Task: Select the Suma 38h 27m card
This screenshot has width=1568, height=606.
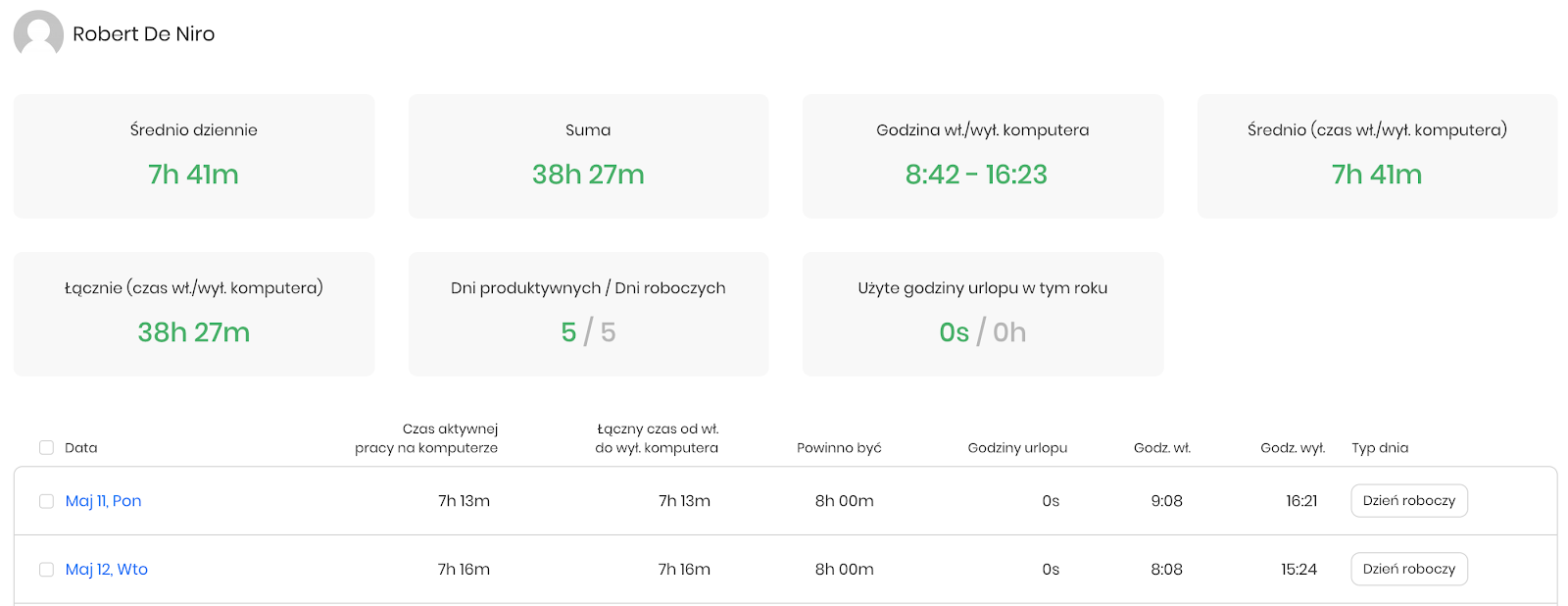Action: [x=588, y=156]
